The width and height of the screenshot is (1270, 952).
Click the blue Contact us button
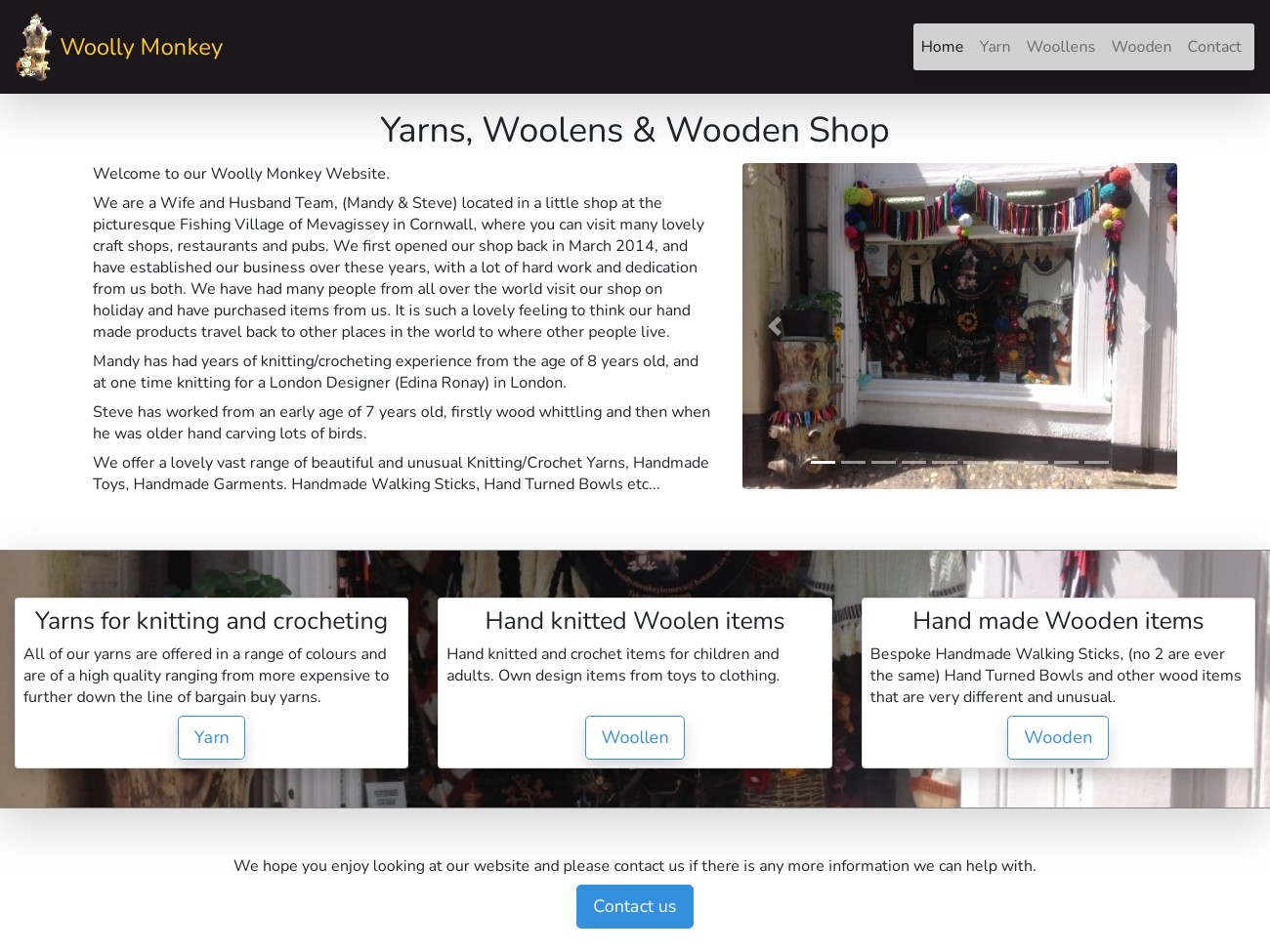pyautogui.click(x=635, y=906)
